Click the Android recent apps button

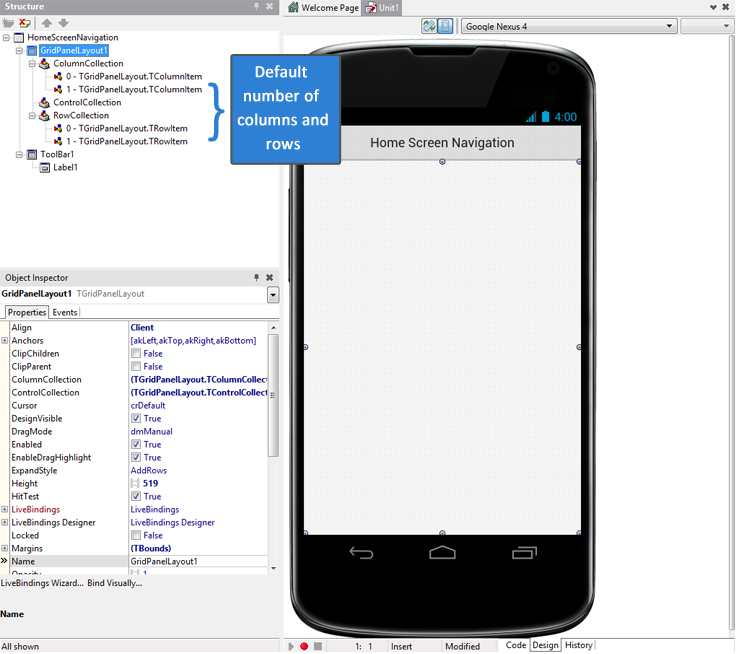524,552
